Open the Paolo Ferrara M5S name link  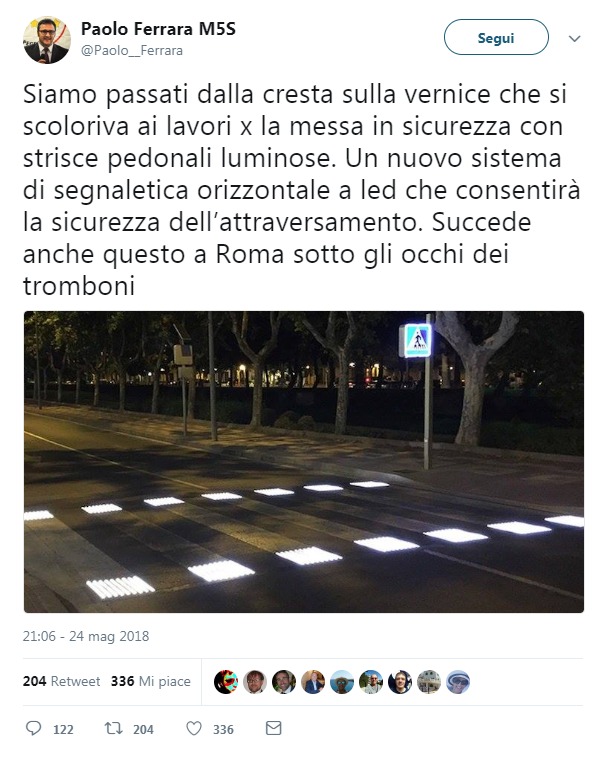click(158, 29)
